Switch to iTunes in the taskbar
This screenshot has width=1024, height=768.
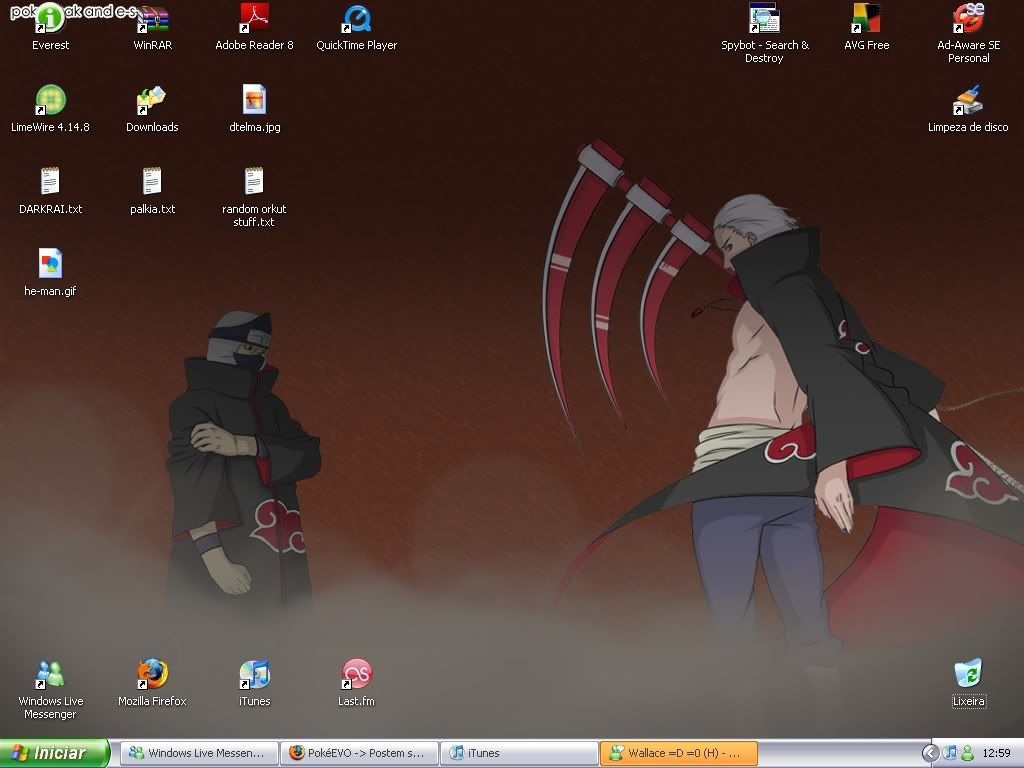tap(518, 753)
